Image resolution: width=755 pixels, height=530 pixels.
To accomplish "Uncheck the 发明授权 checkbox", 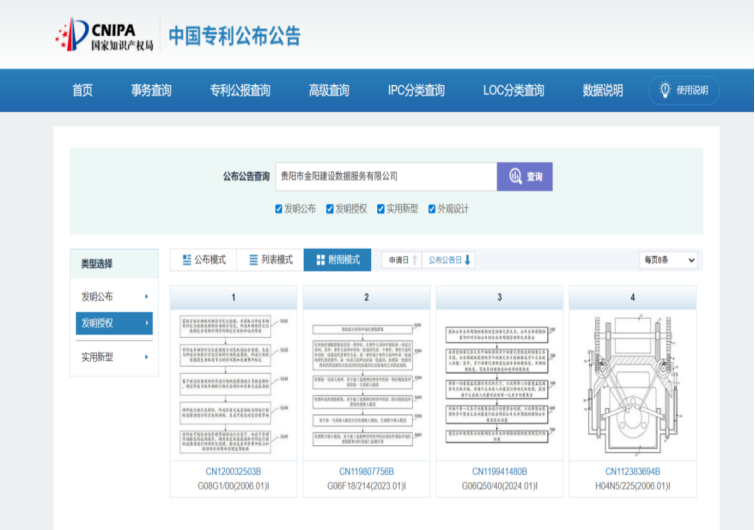I will tap(328, 209).
